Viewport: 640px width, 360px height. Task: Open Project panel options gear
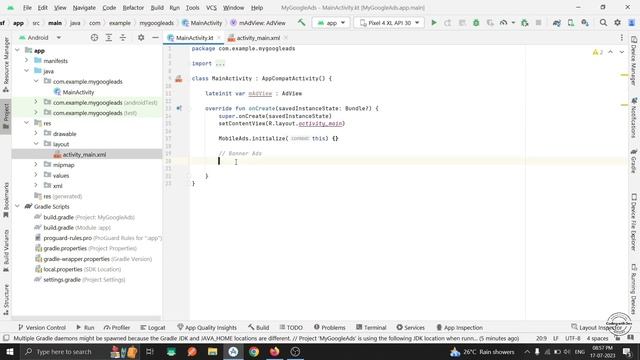coord(141,38)
